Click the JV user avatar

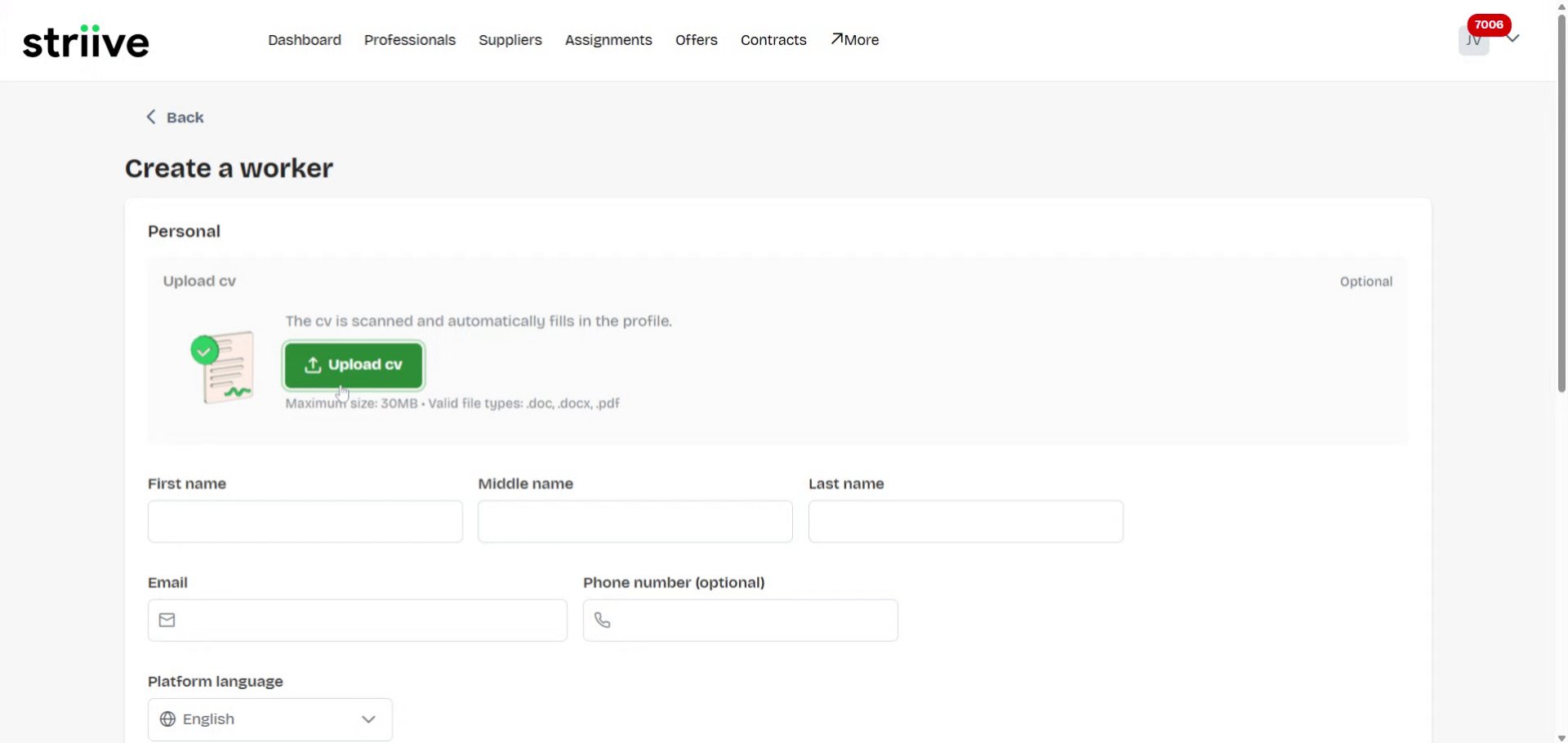tap(1473, 41)
